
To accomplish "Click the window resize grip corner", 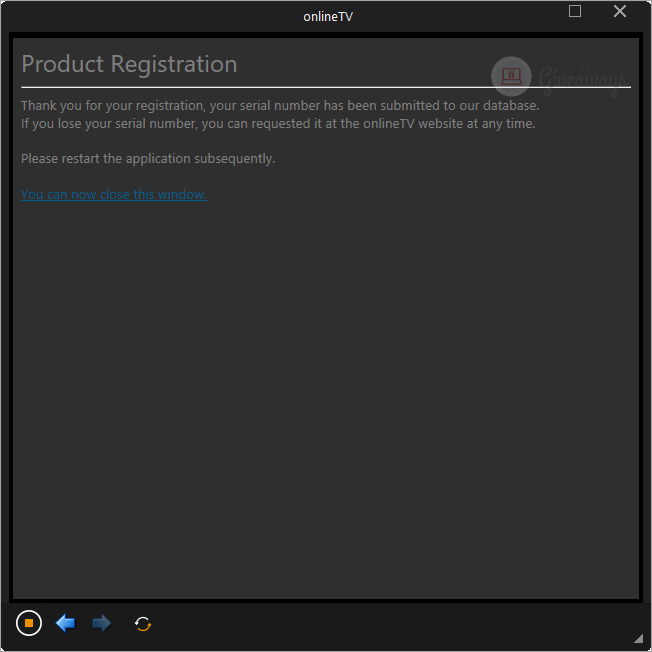I will 639,638.
